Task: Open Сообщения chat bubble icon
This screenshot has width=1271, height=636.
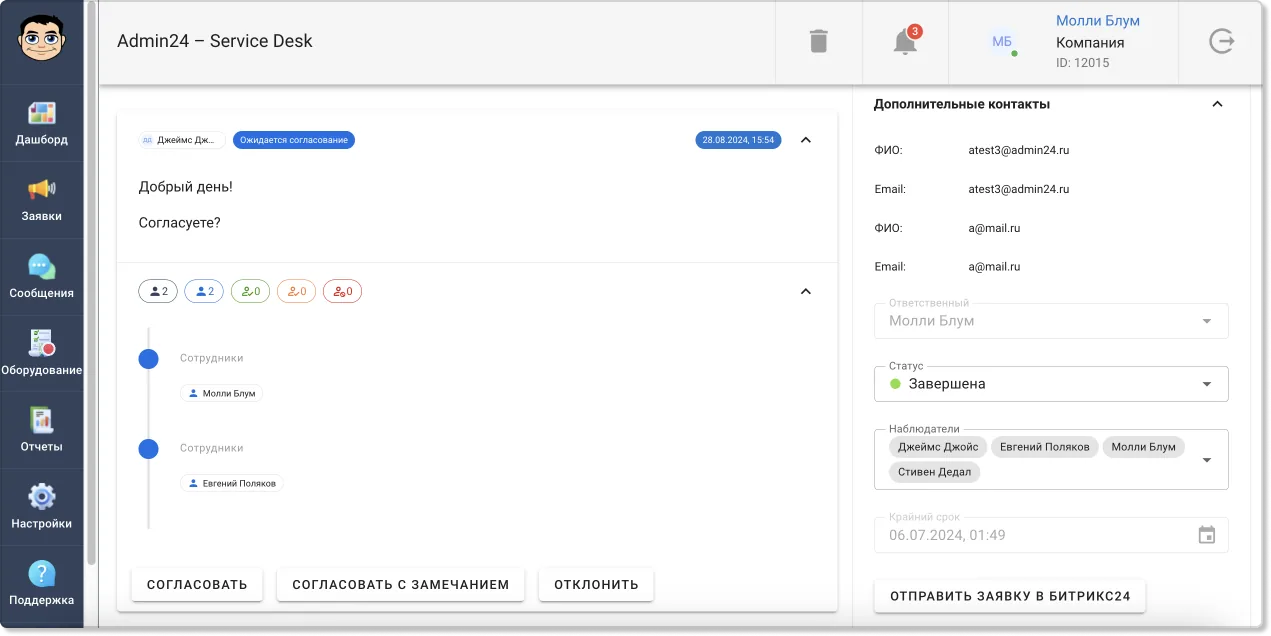Action: pos(42,277)
